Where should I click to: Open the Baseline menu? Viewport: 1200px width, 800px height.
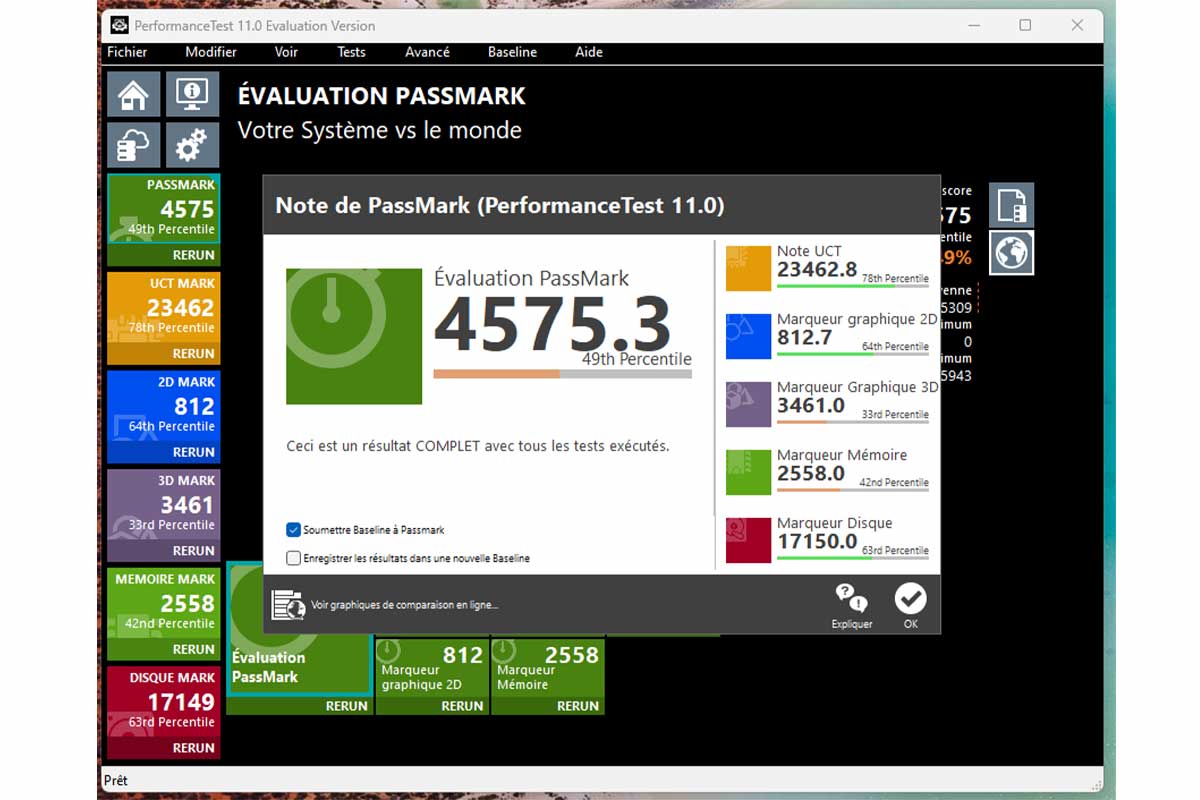point(512,52)
